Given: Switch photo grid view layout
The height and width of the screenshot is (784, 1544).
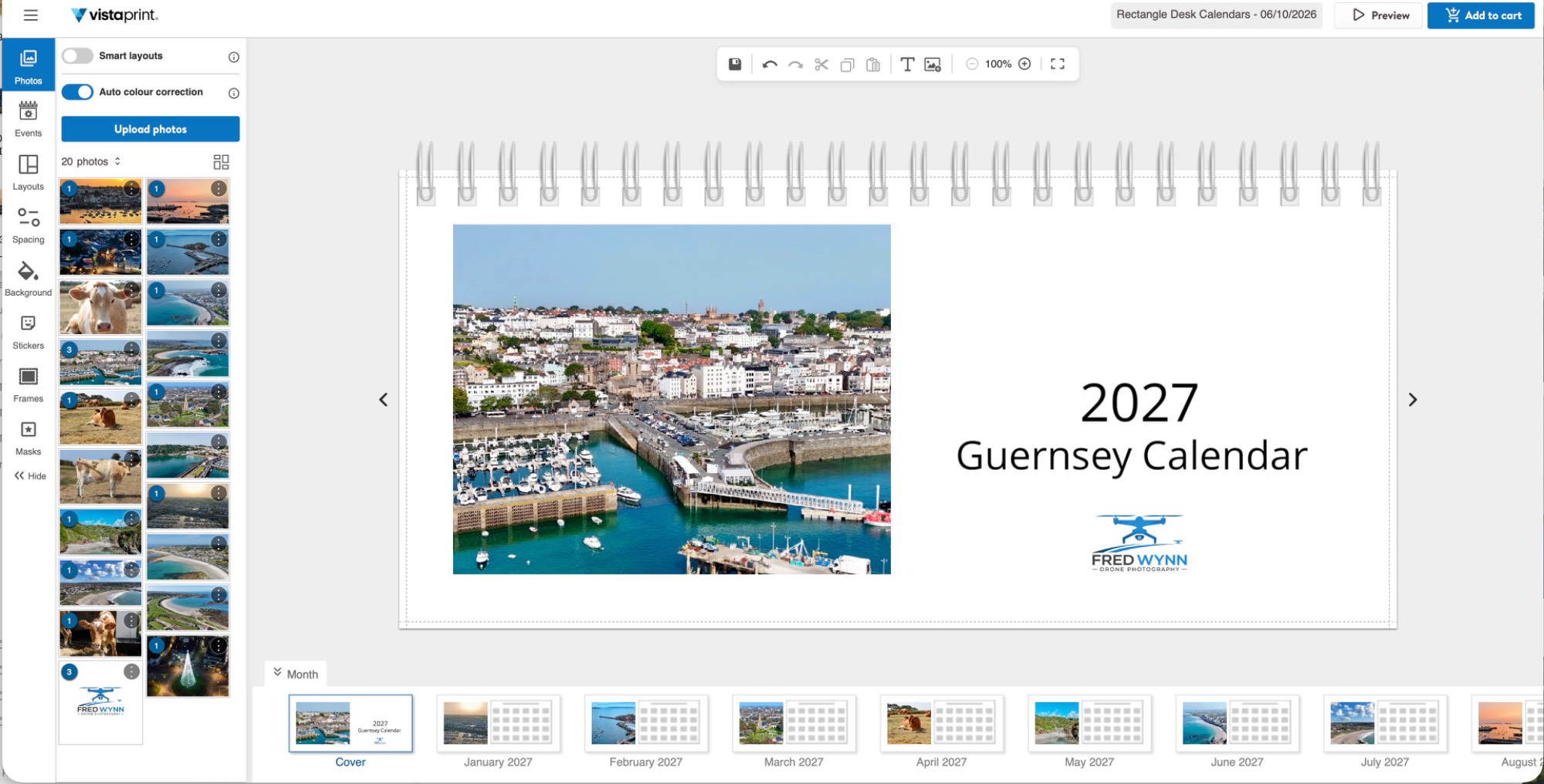Looking at the screenshot, I should (x=221, y=162).
